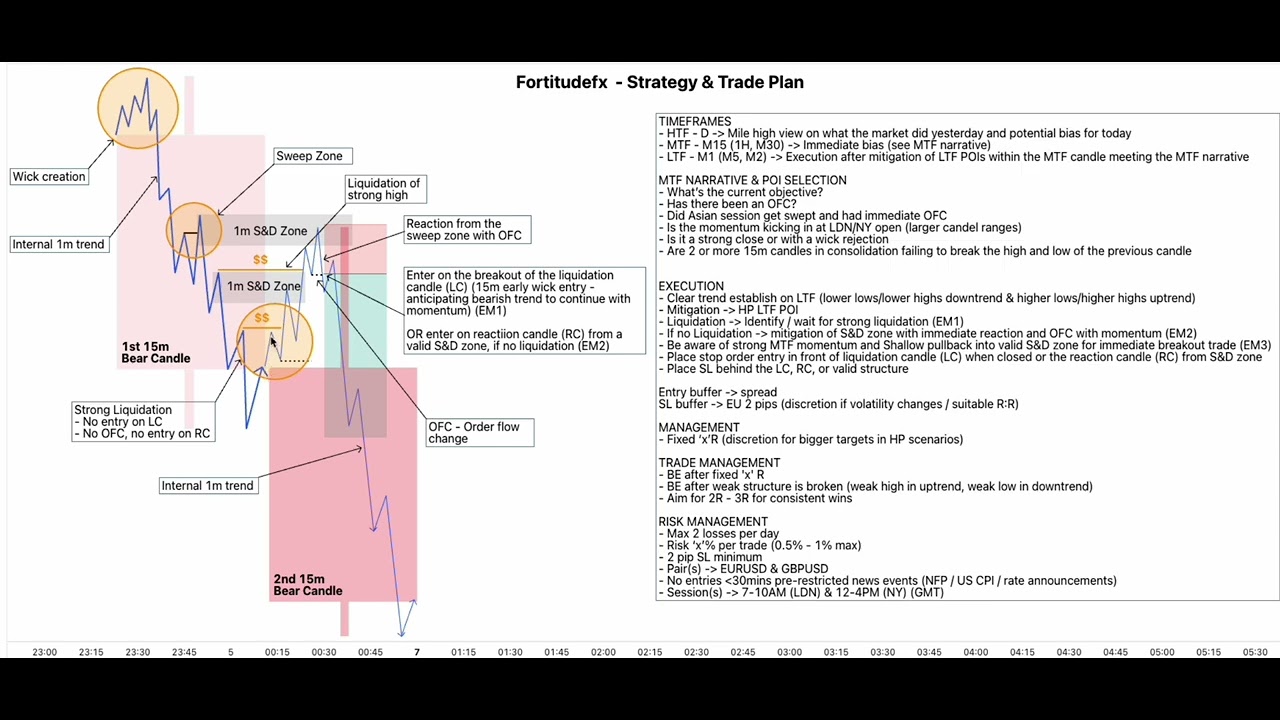Viewport: 1280px width, 720px height.
Task: Click the 'TRADE MANAGEMENT' heading
Action: click(x=719, y=463)
